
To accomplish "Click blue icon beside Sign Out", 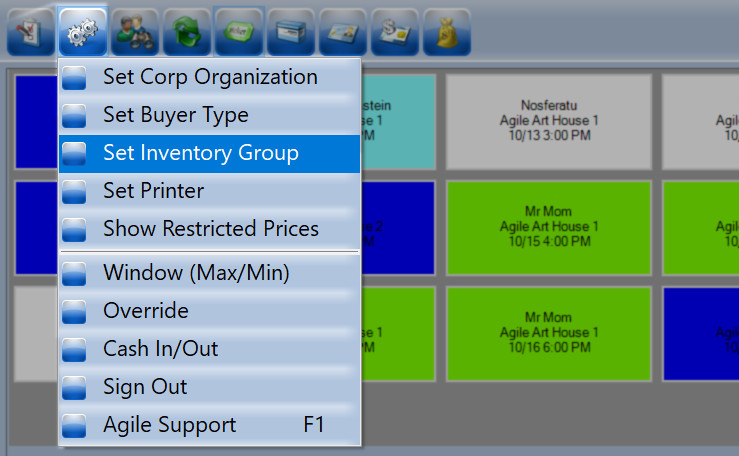I will 74,388.
